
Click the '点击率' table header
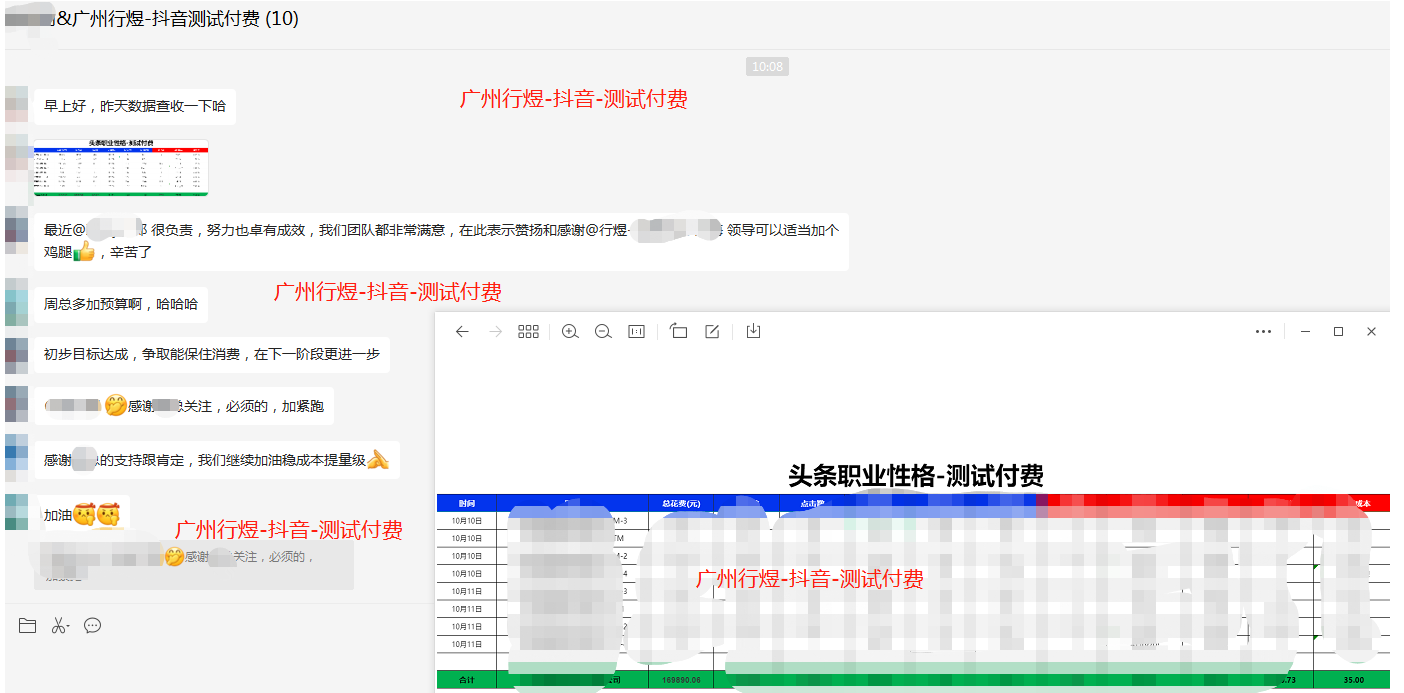coord(811,503)
